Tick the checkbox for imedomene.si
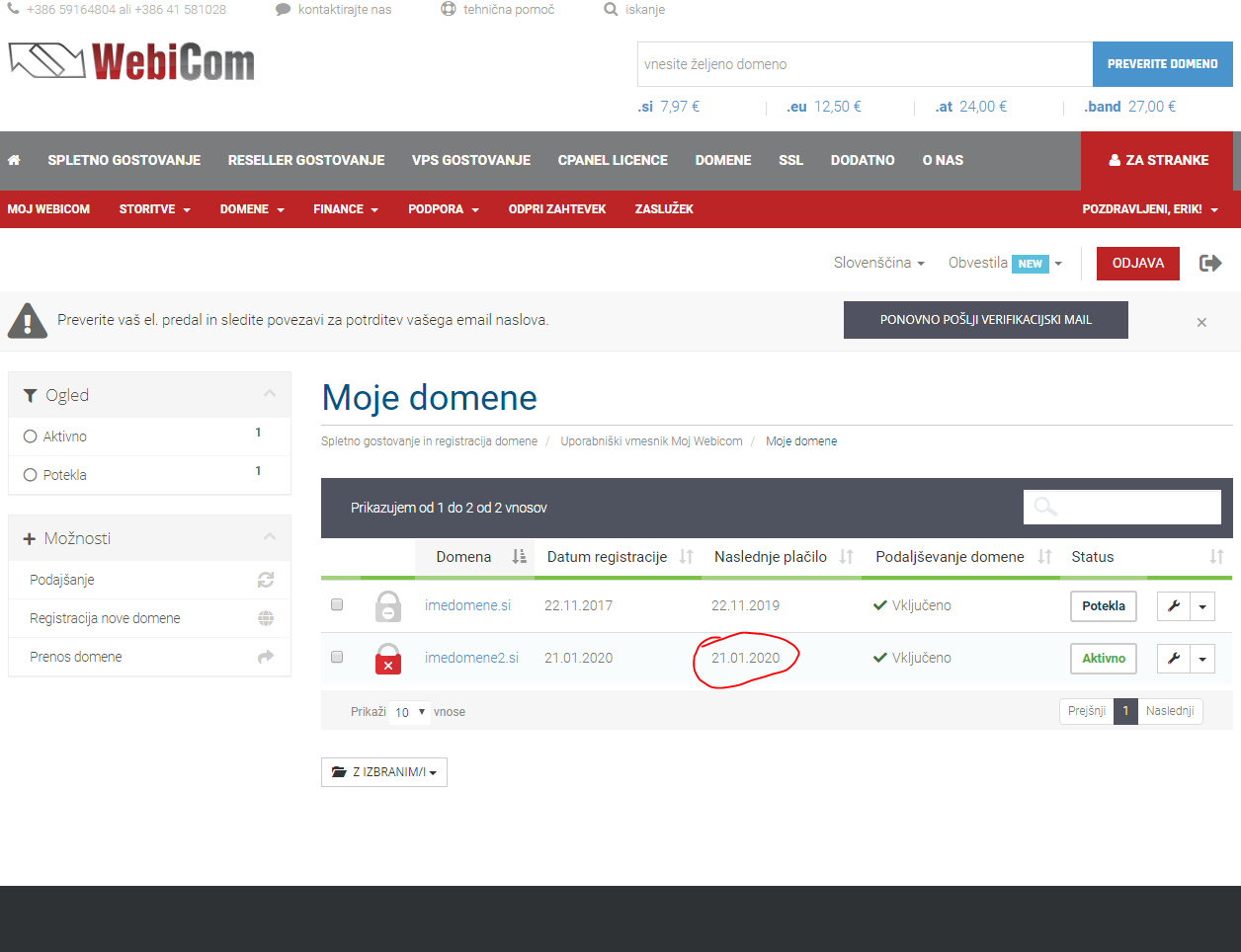This screenshot has height=952, width=1241. click(337, 604)
